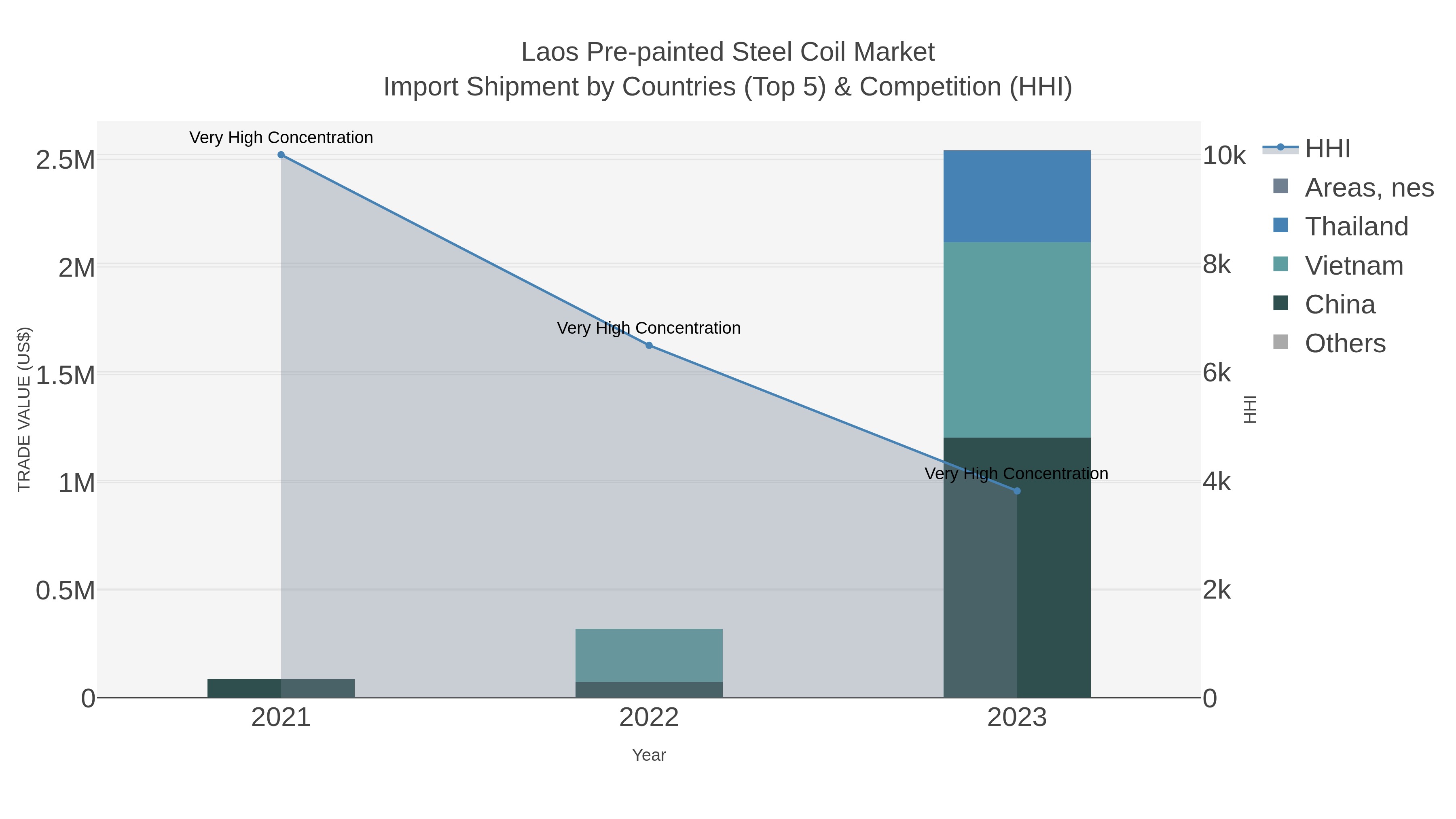This screenshot has height=819, width=1456.
Task: Click the 8k right axis tick
Action: pyautogui.click(x=1217, y=265)
